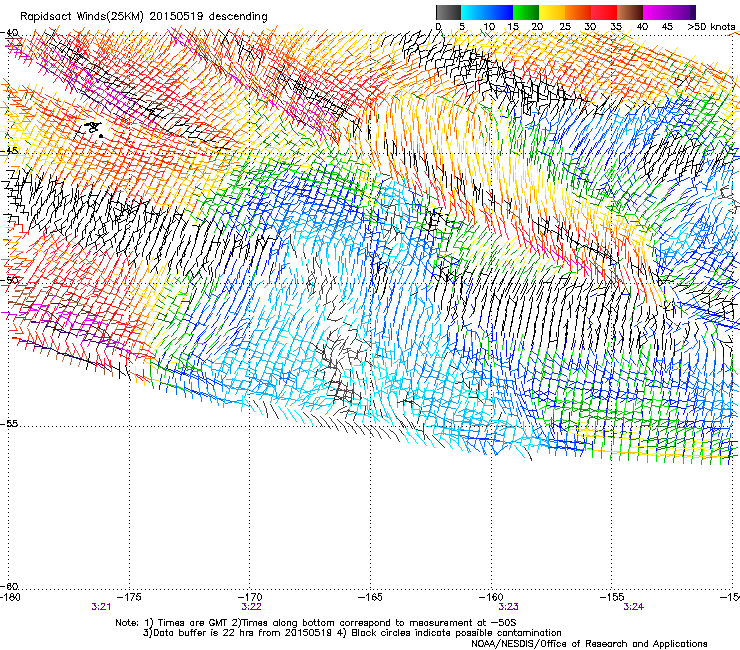Click the green 15-20 knots color swatch
Screen dimensions: 740x650
[526, 12]
